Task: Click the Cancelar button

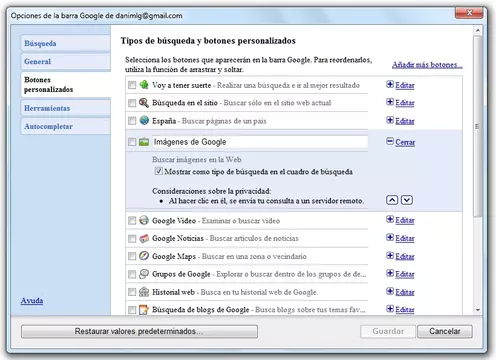Action: (x=445, y=331)
